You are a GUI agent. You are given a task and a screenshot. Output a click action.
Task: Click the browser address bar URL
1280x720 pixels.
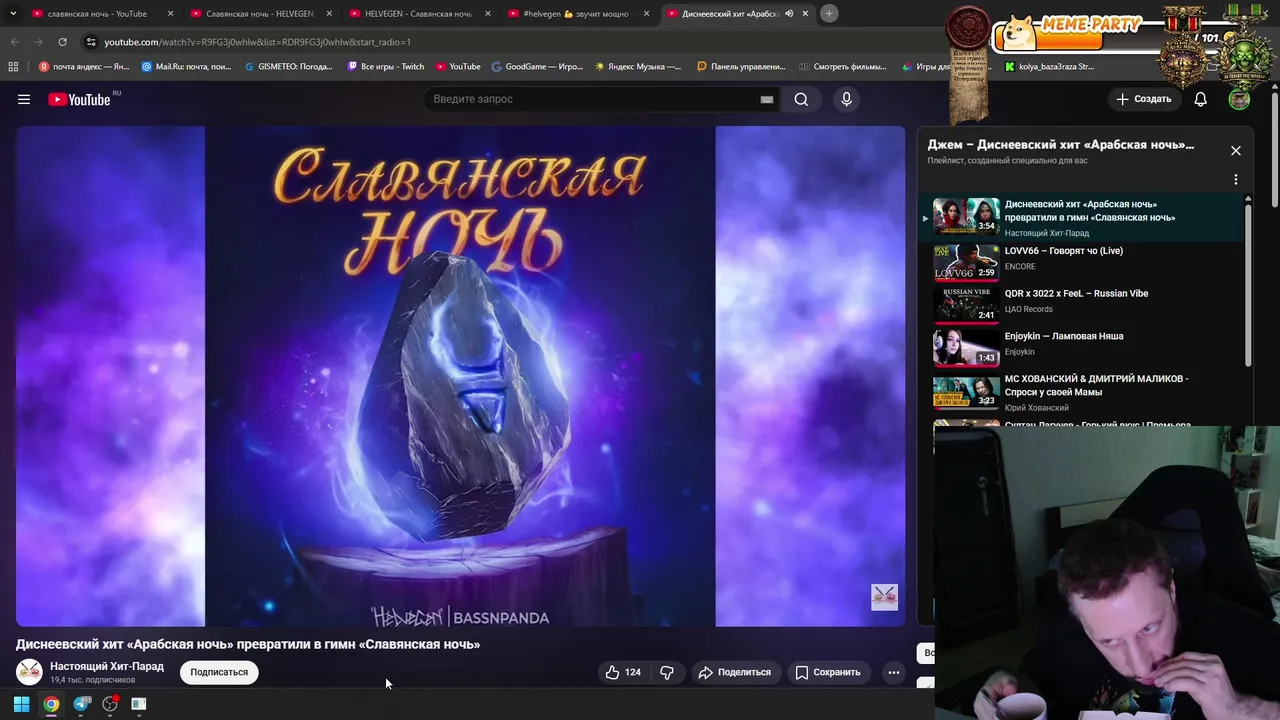pyautogui.click(x=257, y=42)
